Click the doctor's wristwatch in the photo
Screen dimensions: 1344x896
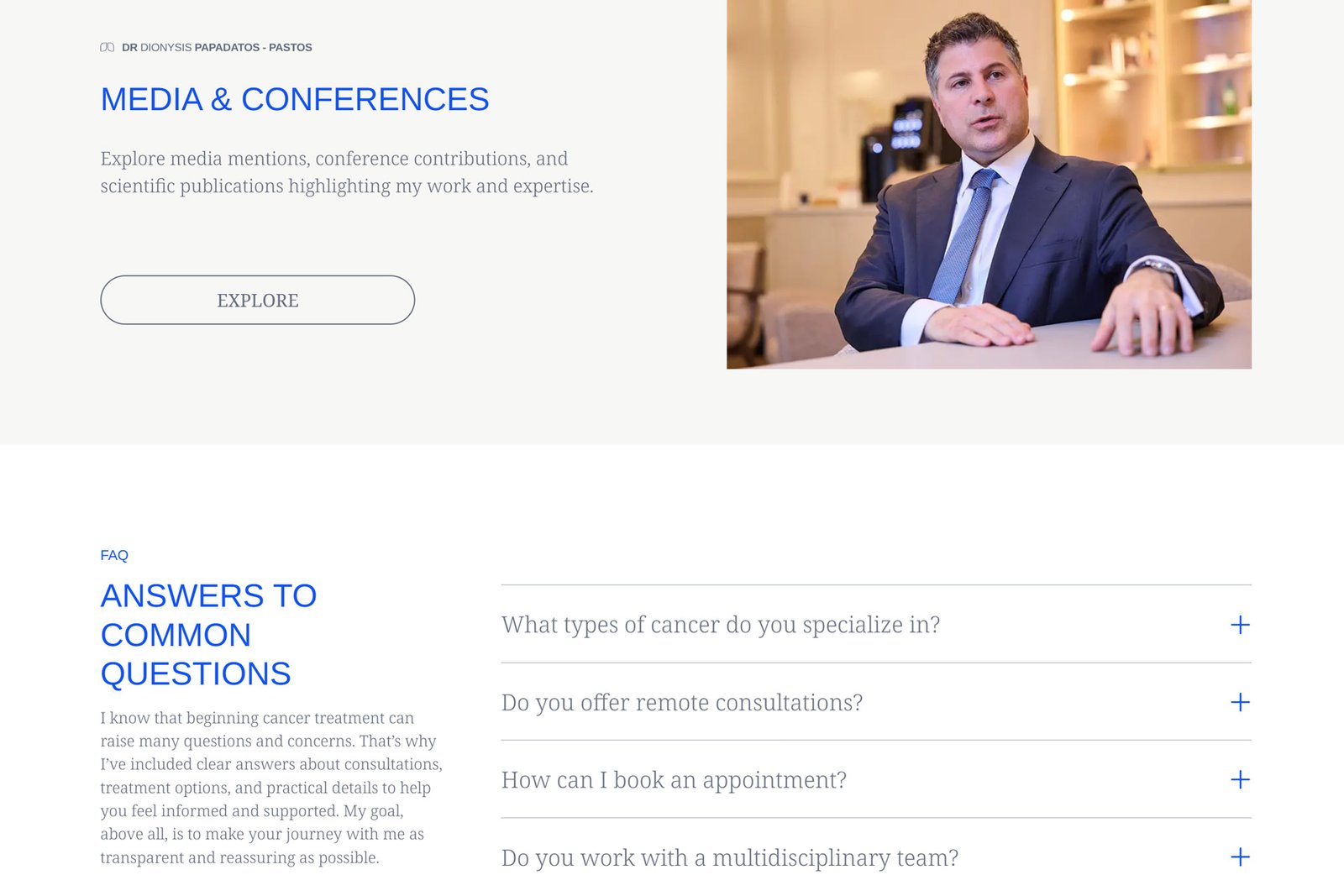pos(1159,268)
